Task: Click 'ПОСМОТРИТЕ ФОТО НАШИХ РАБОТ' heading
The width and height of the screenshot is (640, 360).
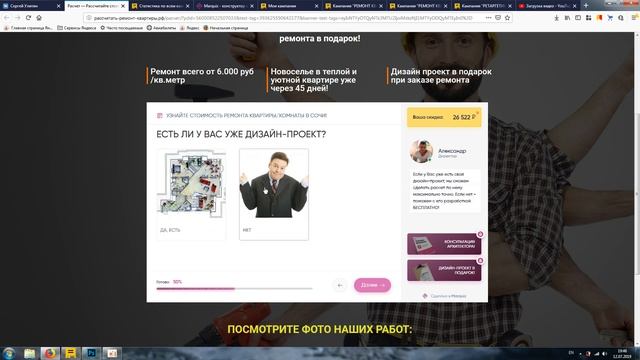Action: click(x=320, y=329)
